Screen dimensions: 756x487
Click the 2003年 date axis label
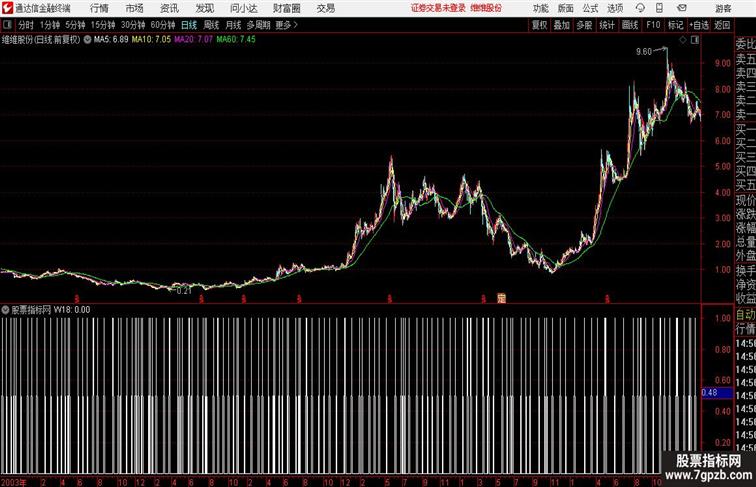14,482
